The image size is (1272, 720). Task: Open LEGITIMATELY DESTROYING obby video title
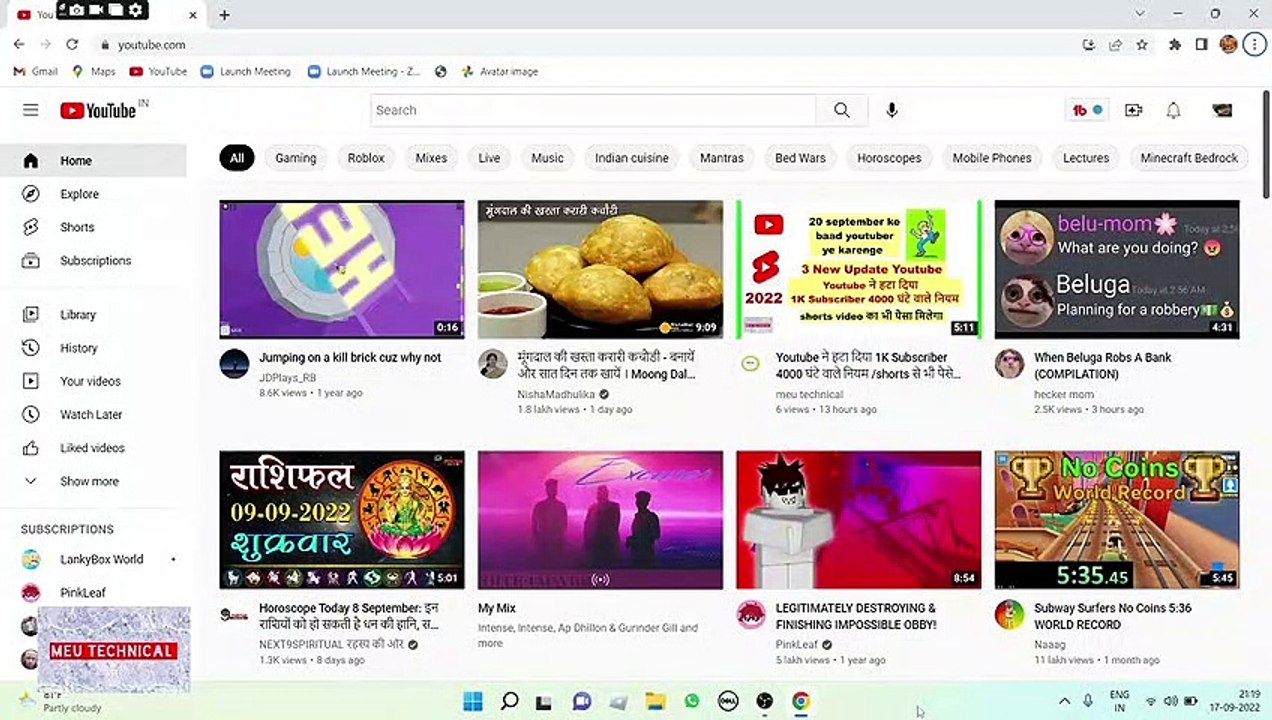point(856,616)
